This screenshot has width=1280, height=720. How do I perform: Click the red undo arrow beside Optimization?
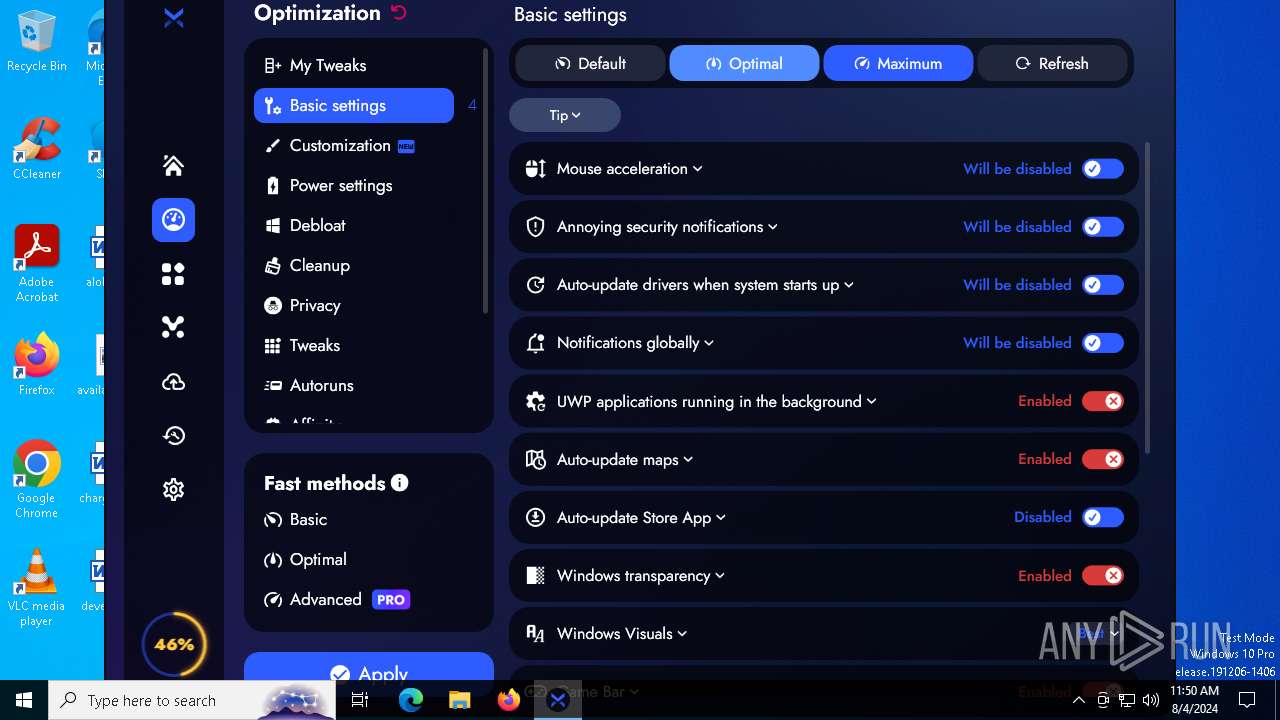pyautogui.click(x=399, y=13)
